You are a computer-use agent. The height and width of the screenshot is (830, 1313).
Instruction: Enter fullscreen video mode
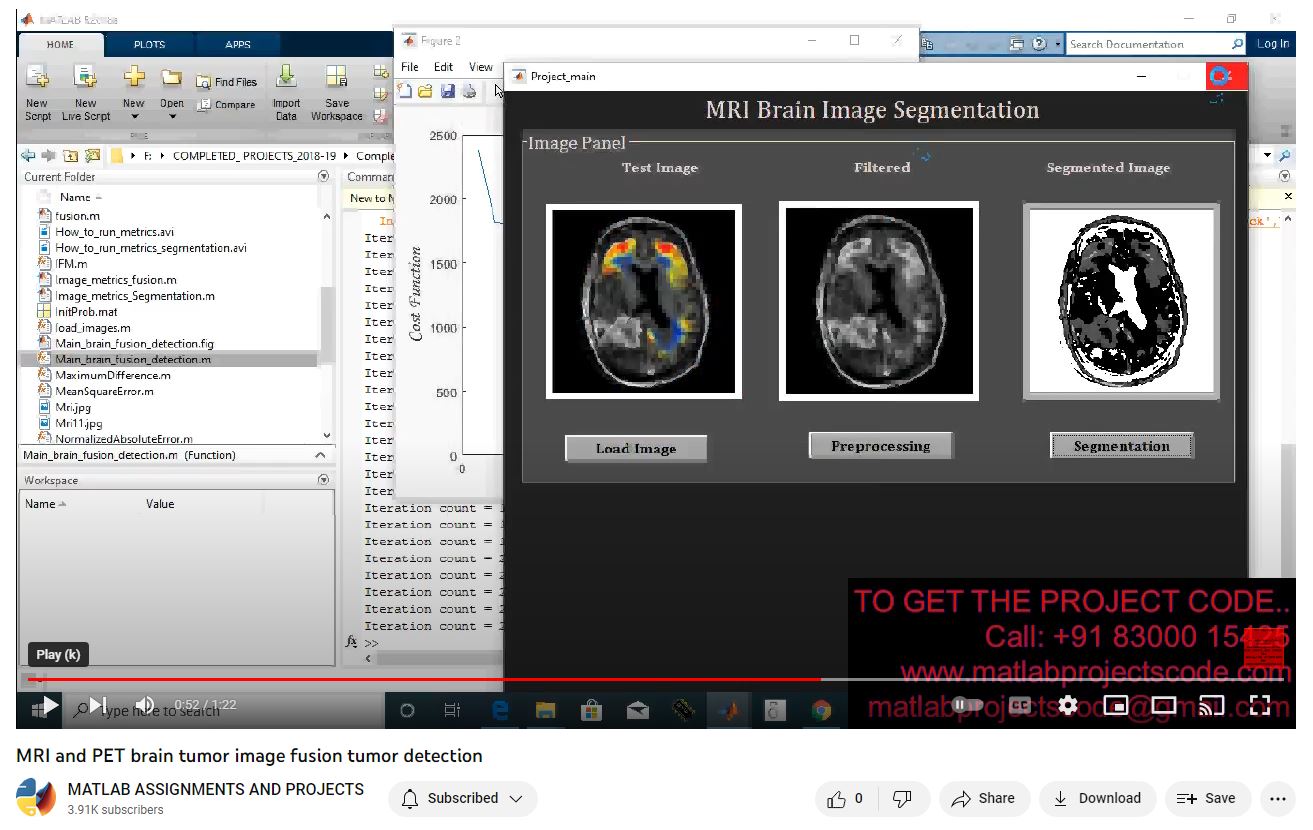tap(1259, 706)
